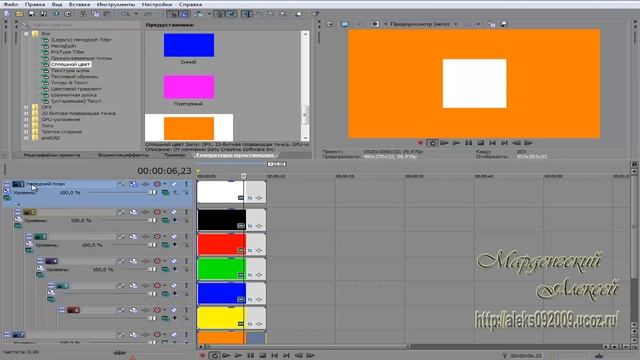This screenshot has width=640, height=360.
Task: Click track 1 level slider handle
Action: [x=152, y=193]
